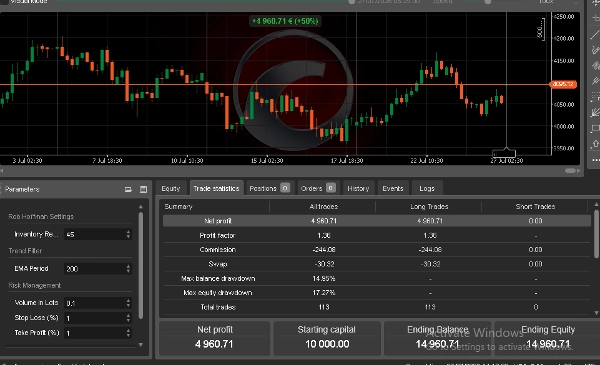Select the Max equity drawdown row
The image size is (600, 365).
point(377,293)
